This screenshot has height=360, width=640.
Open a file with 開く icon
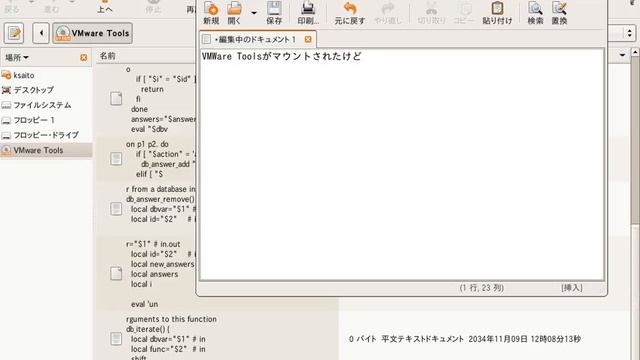[x=234, y=13]
